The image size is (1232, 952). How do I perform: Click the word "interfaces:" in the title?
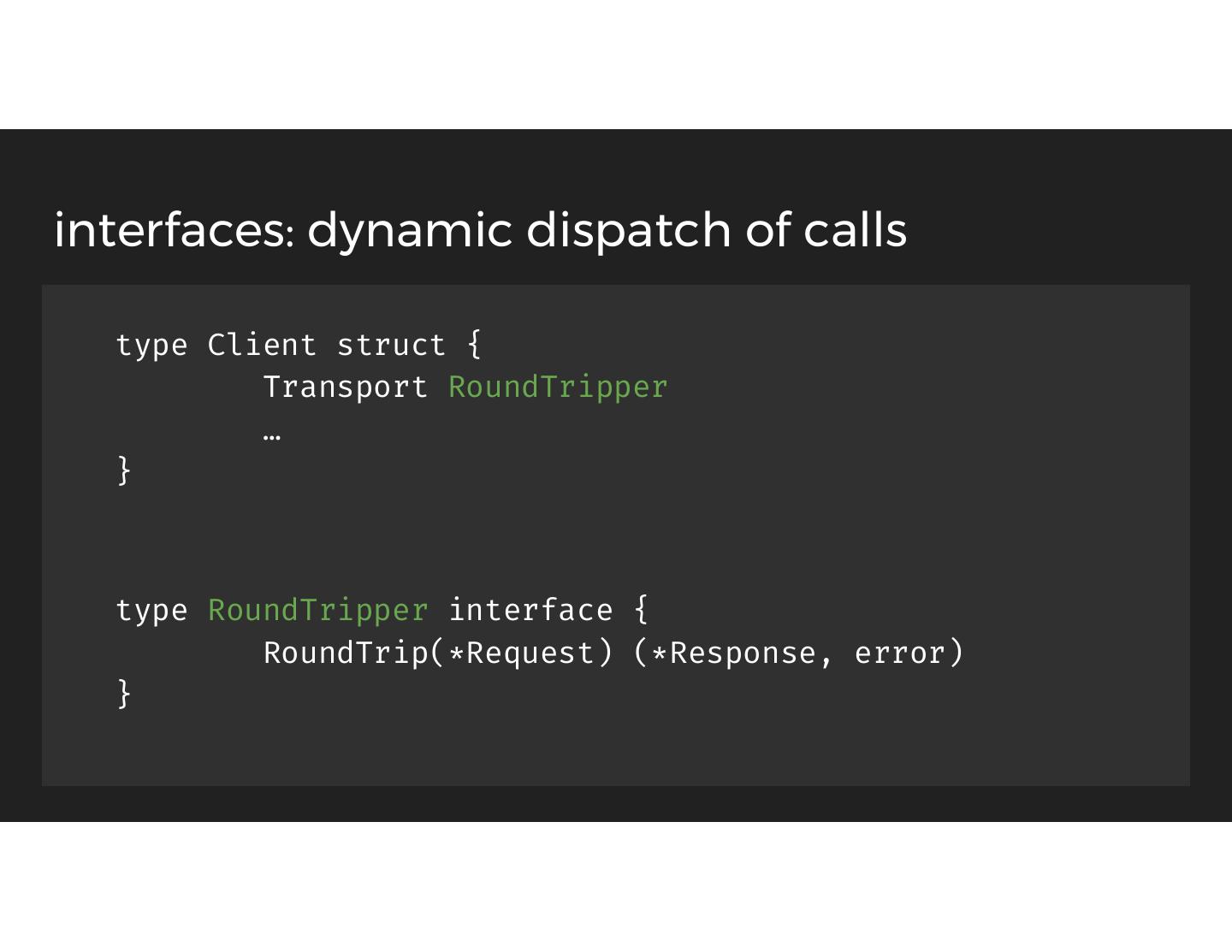coord(175,230)
